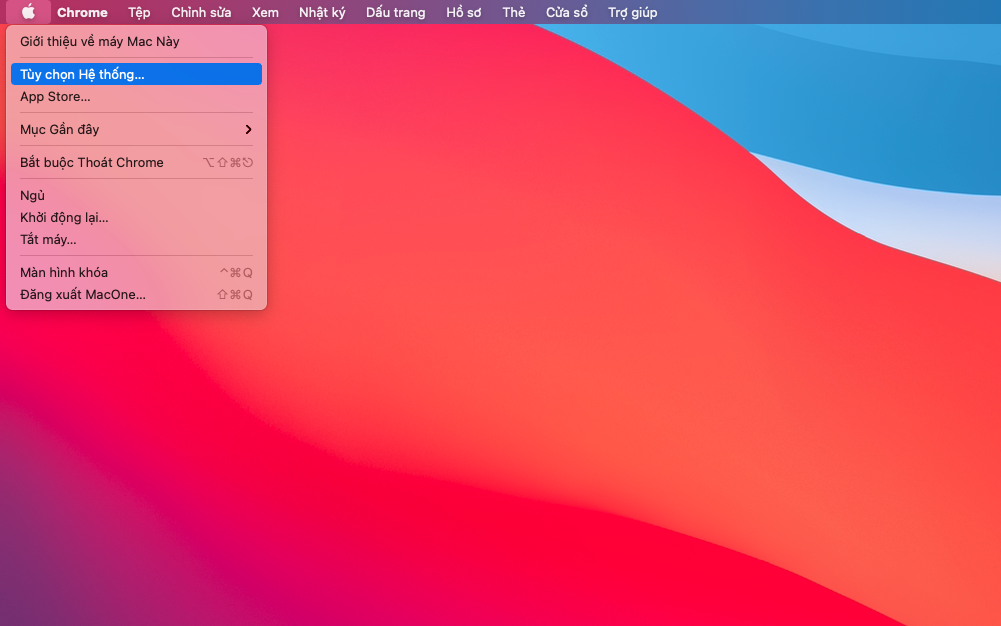The image size is (1001, 626).
Task: Open the Cửa sổ menu
Action: 567,12
